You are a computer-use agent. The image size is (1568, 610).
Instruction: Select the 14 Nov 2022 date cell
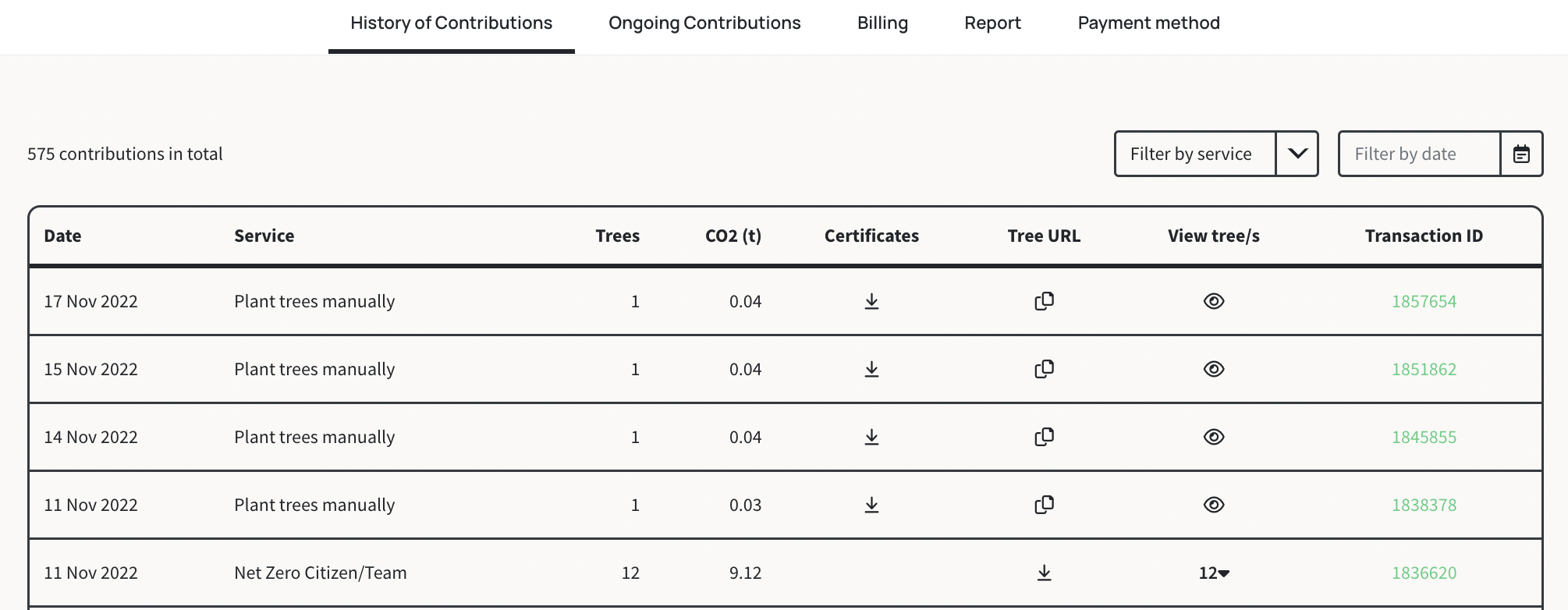point(90,437)
